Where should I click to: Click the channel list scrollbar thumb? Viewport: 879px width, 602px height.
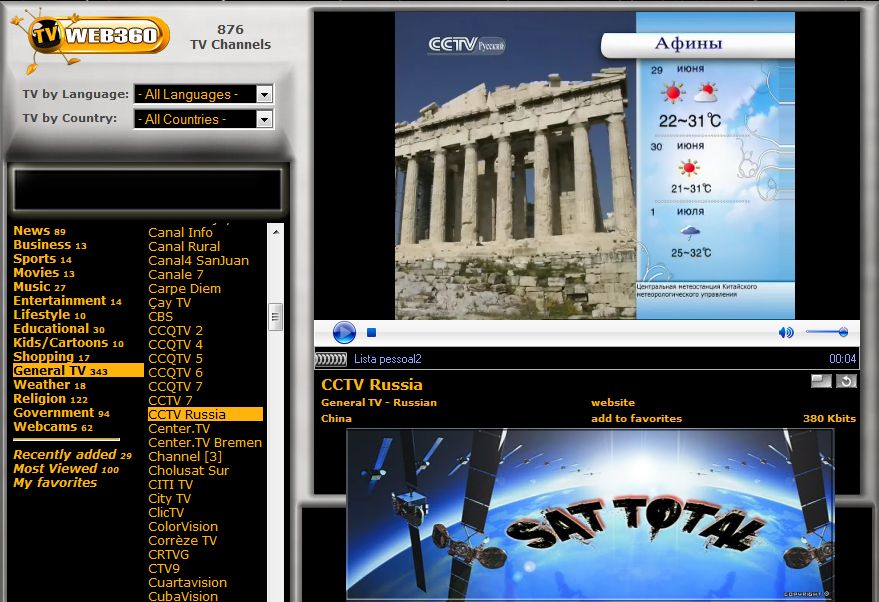coord(275,317)
